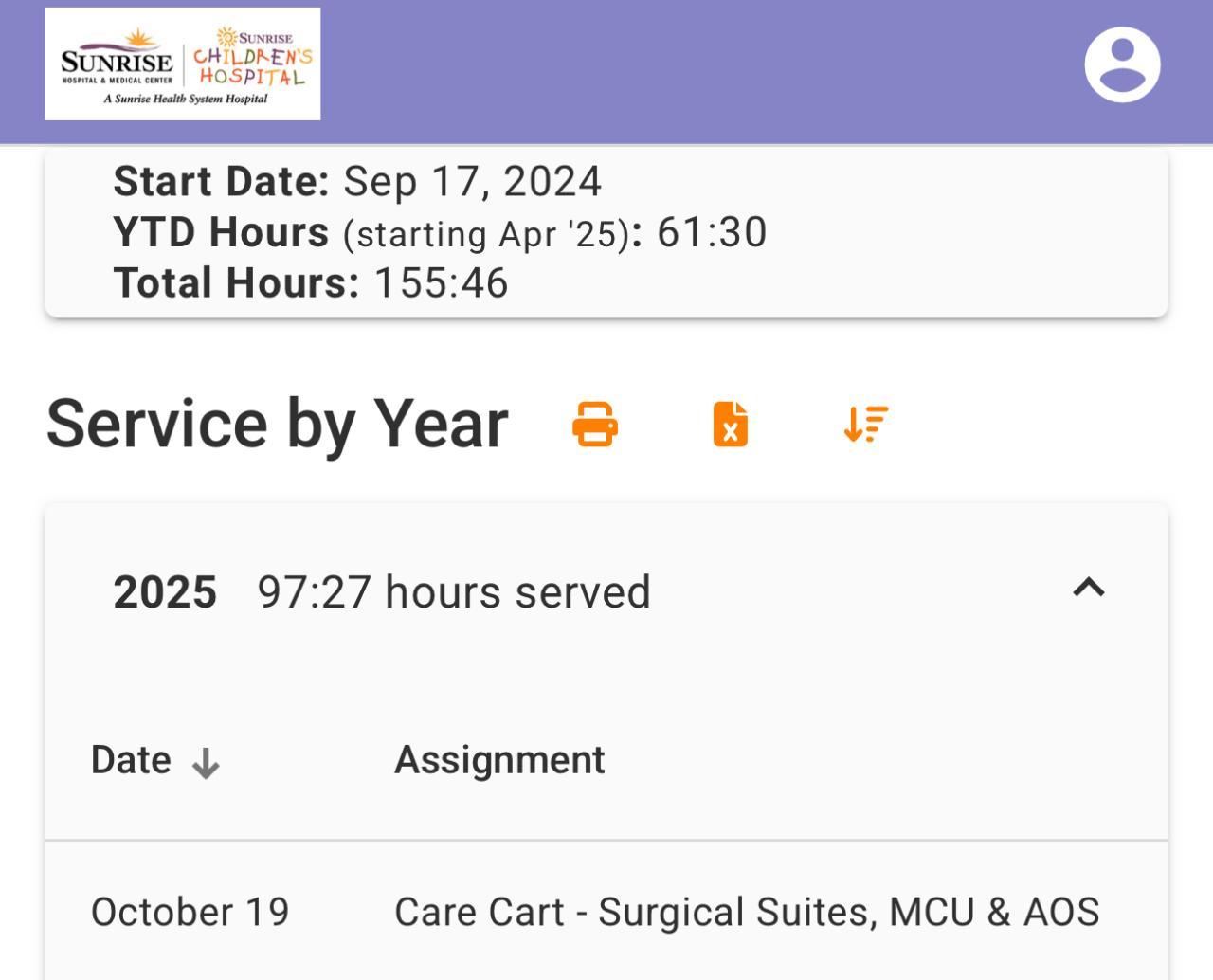Select the October 19 date entry

tap(190, 912)
